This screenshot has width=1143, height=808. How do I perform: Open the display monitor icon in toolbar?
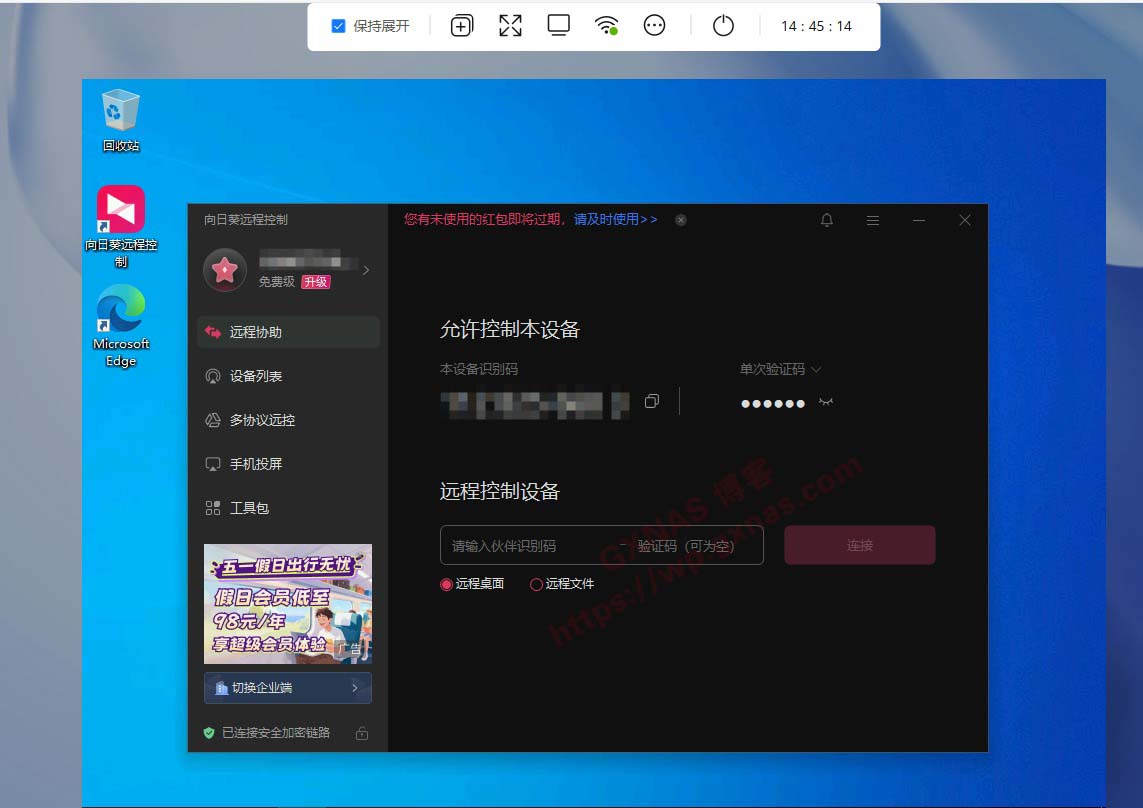coord(558,26)
